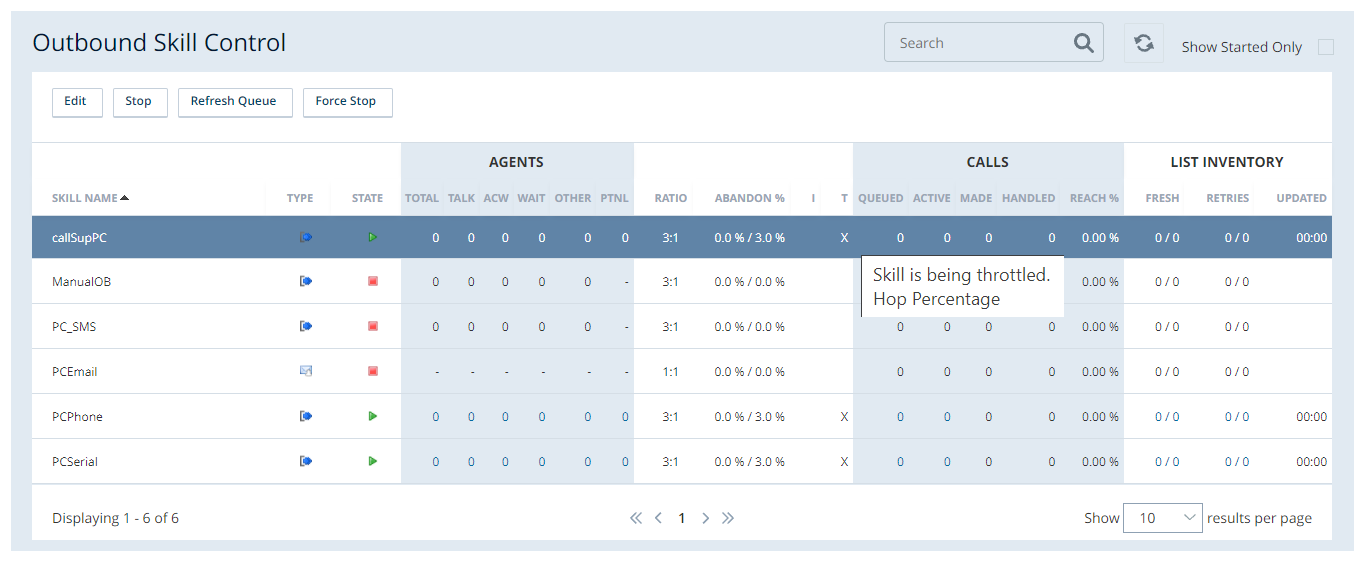Click the throttle X mark for callSupPC
This screenshot has height=563, width=1366.
844,238
